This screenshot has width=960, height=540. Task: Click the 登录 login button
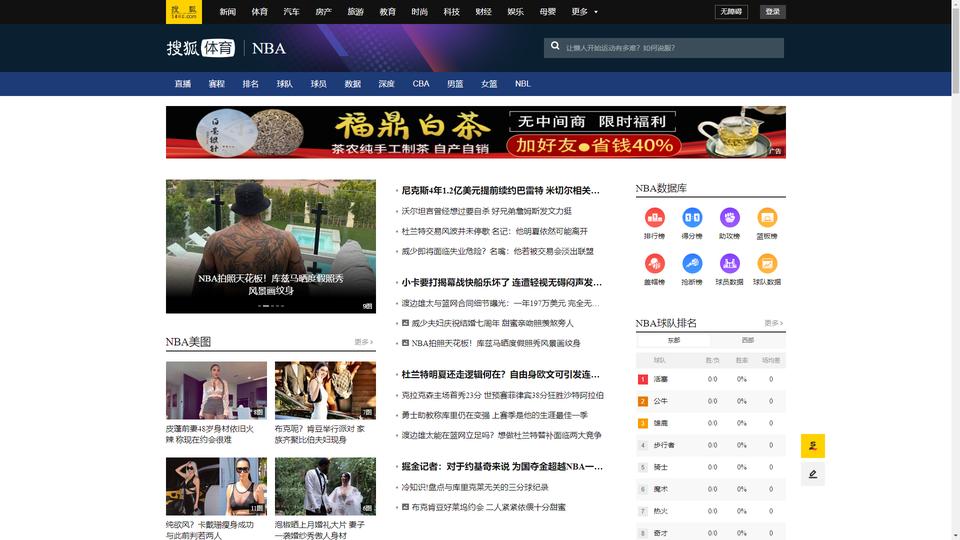coord(773,12)
